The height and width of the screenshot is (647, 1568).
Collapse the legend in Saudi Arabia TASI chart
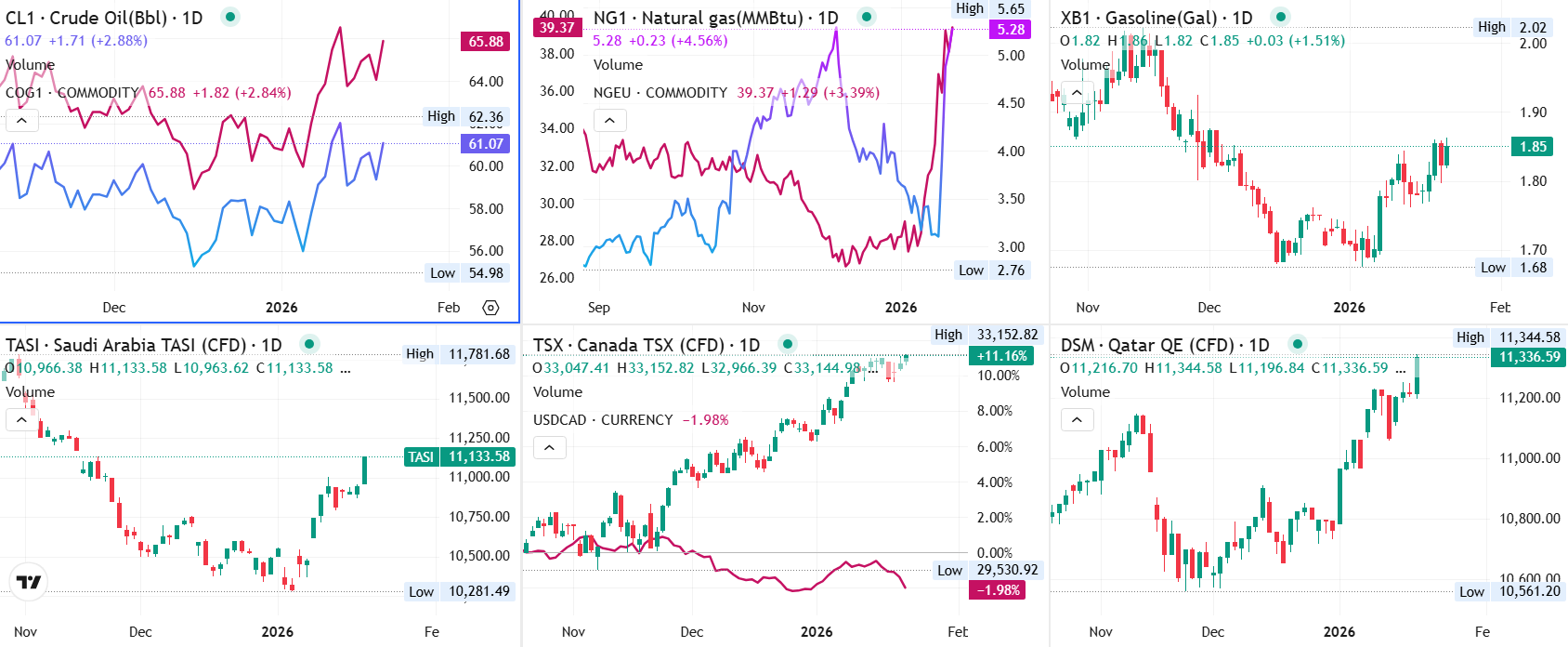click(21, 419)
